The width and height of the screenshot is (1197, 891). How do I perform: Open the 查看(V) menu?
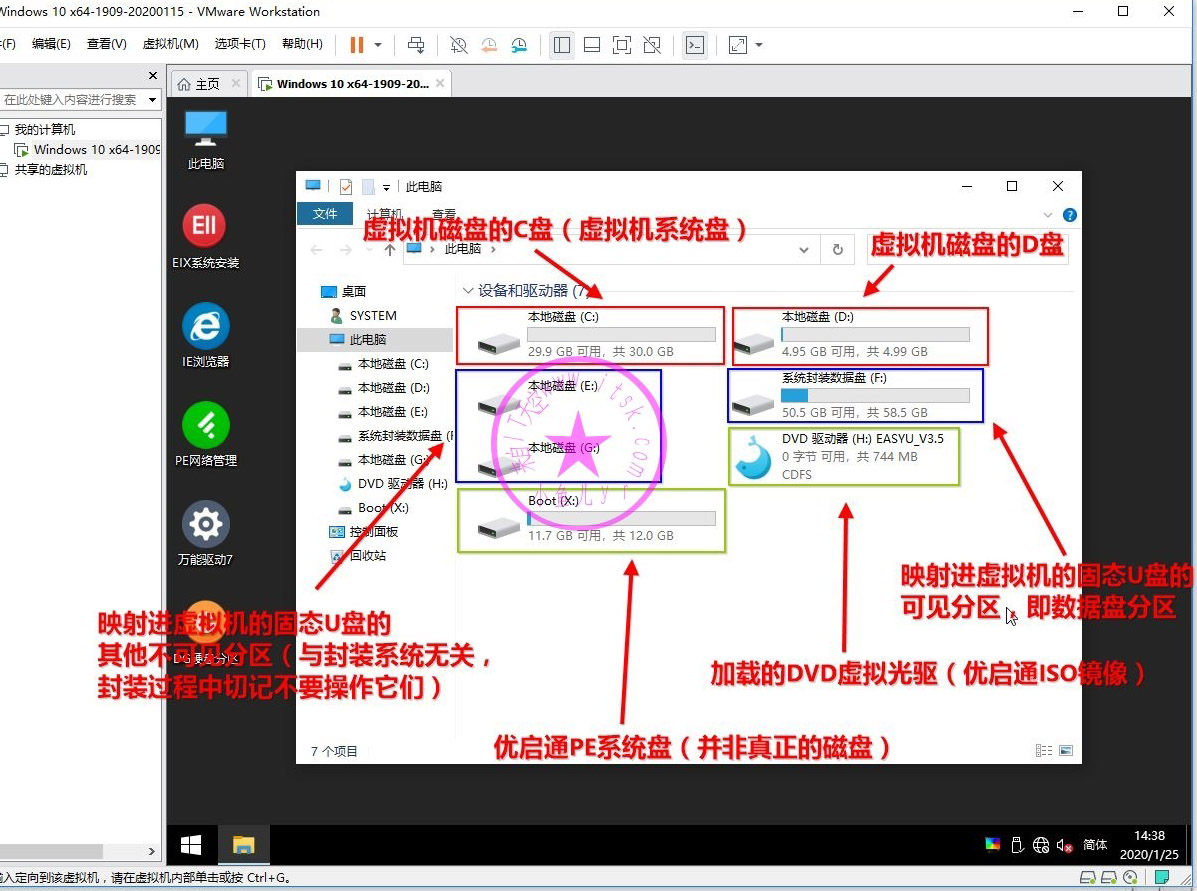pos(107,44)
